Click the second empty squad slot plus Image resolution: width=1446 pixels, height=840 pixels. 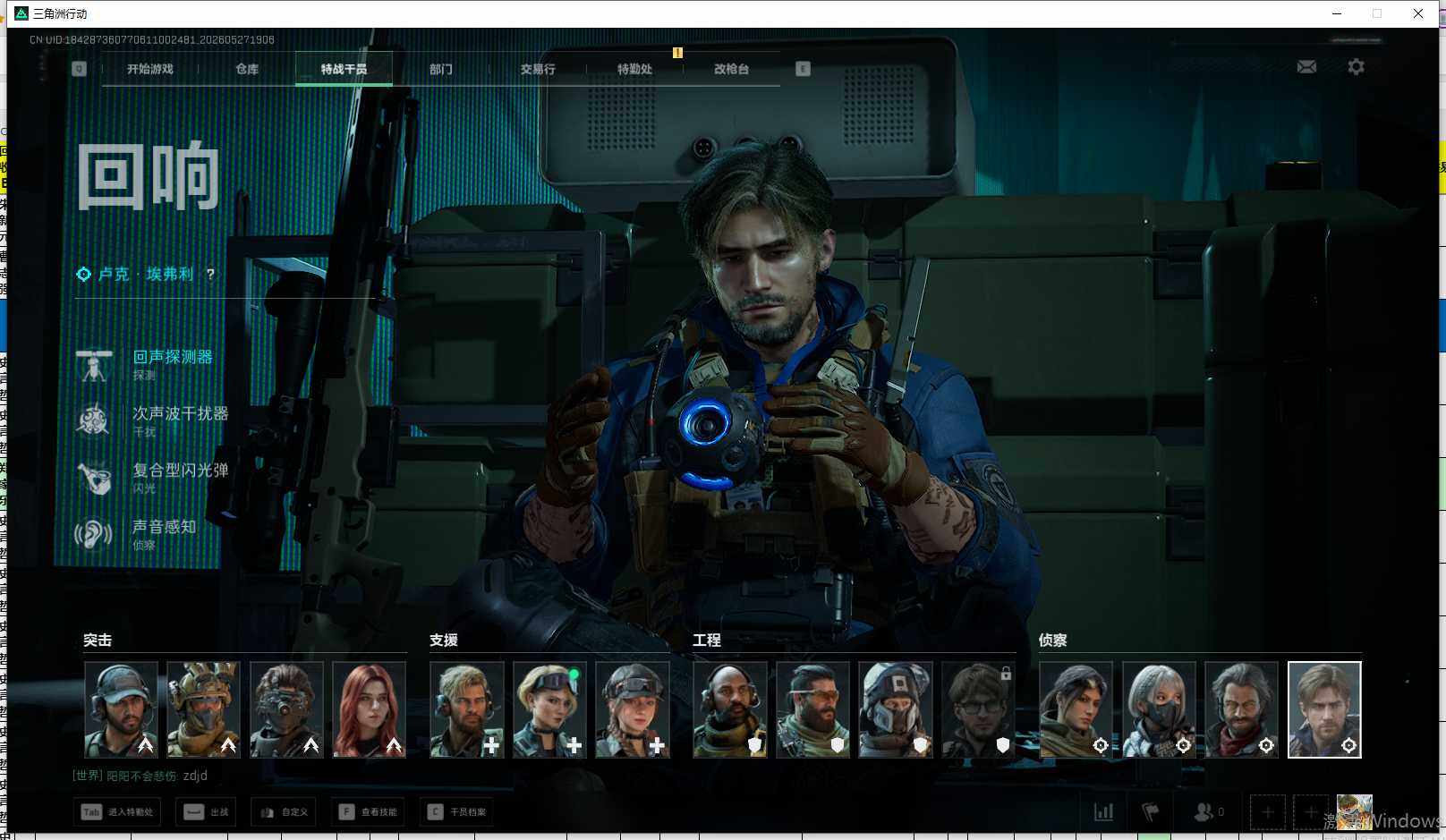(x=1310, y=812)
